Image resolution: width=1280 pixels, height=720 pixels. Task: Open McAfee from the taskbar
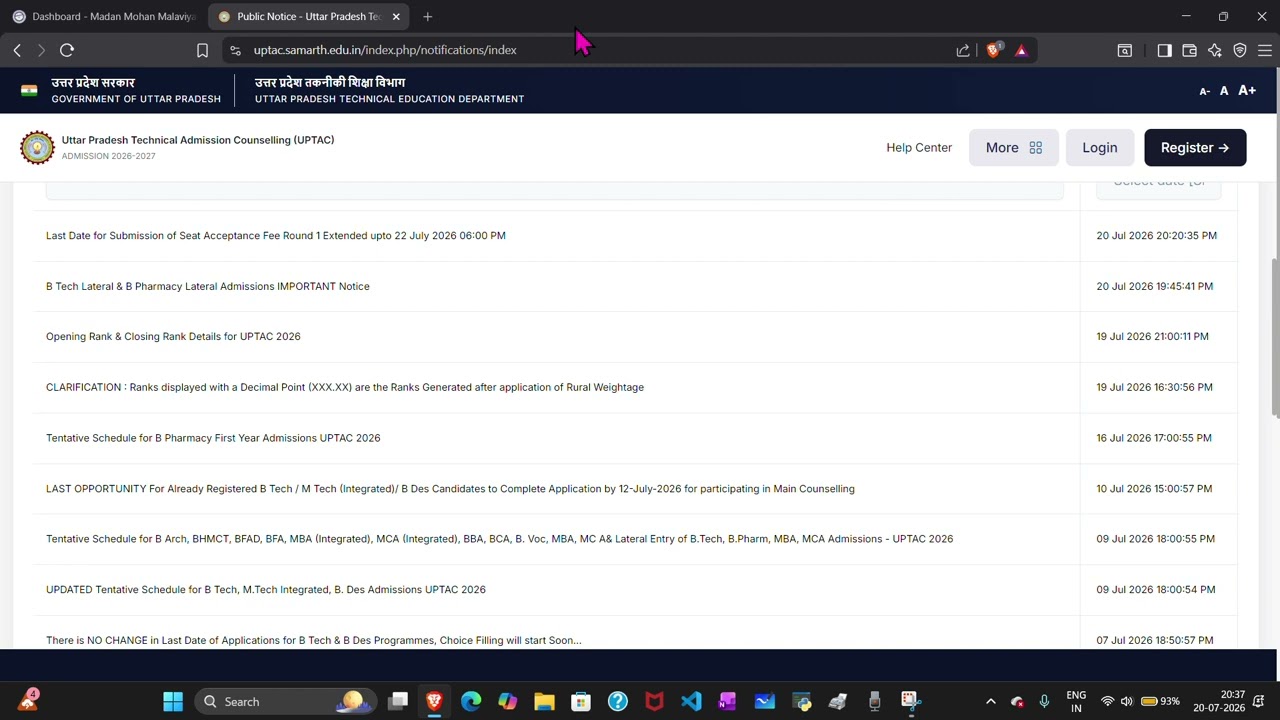(x=654, y=701)
